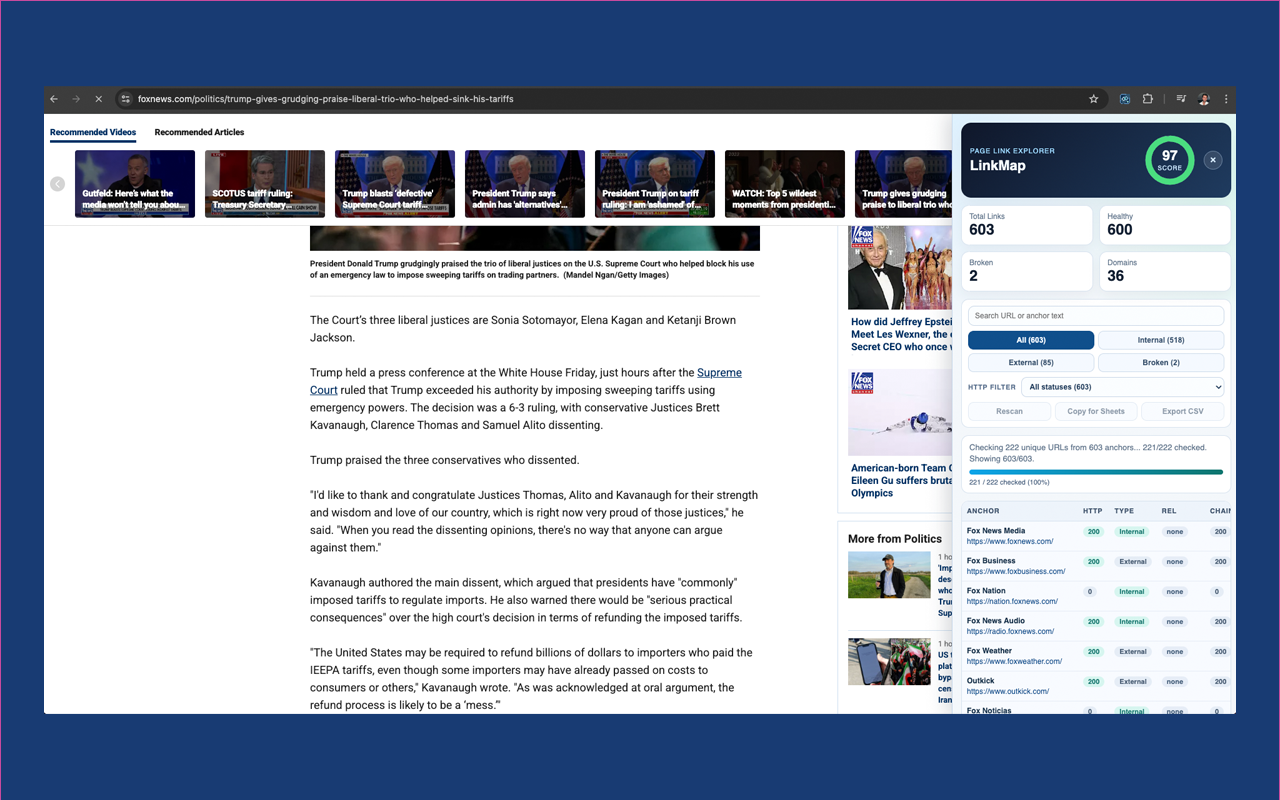The height and width of the screenshot is (800, 1280).
Task: Open the https://www.foxbusiness.com/ link
Action: pyautogui.click(x=1016, y=572)
